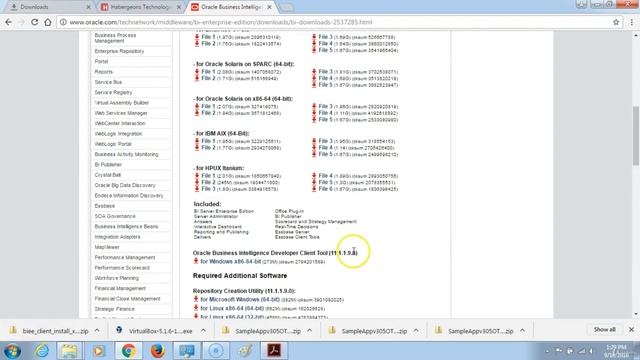Viewport: 640px width, 360px height.
Task: Open Essbase sidebar link
Action: coord(104,206)
